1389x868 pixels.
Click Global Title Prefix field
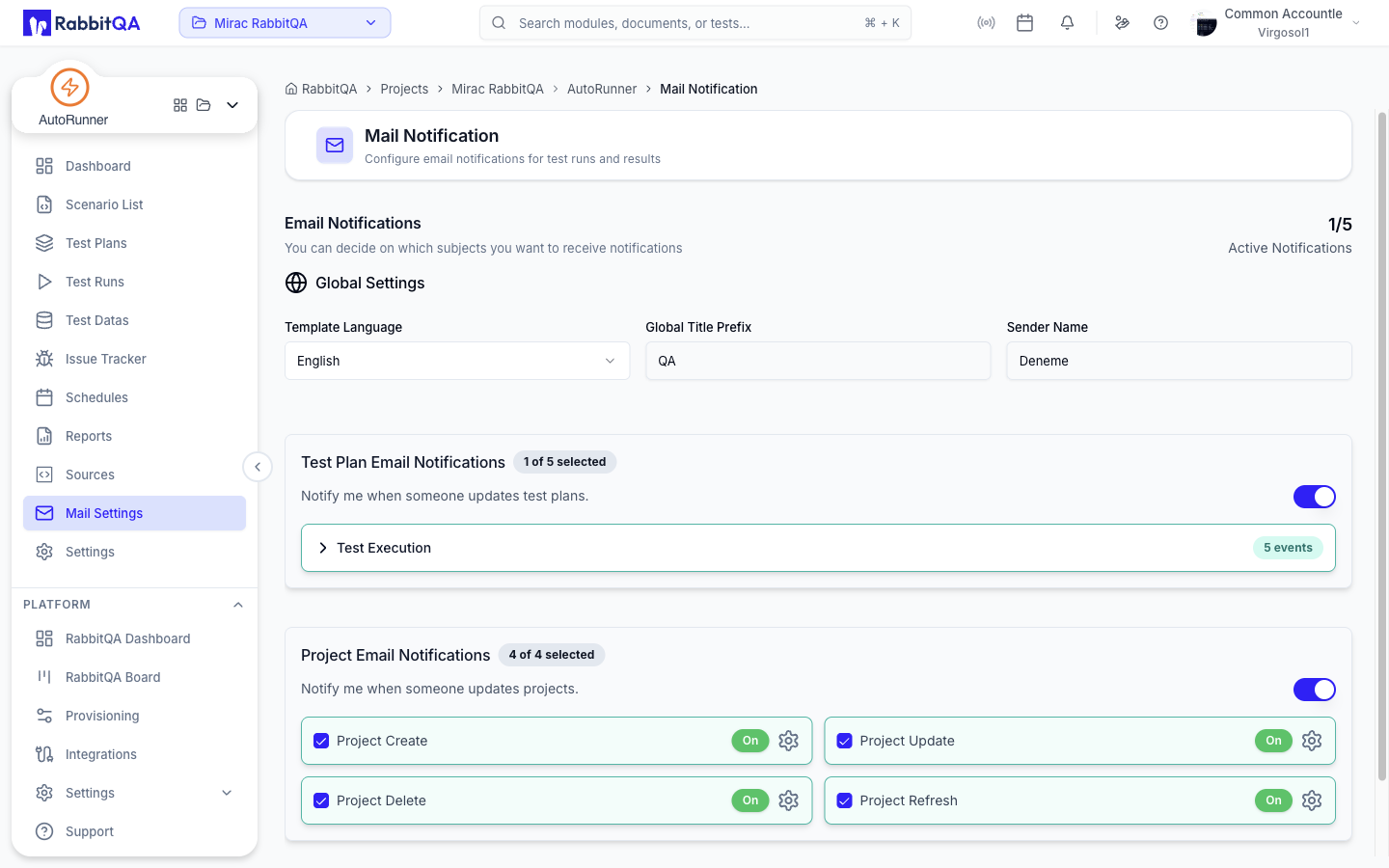coord(818,361)
